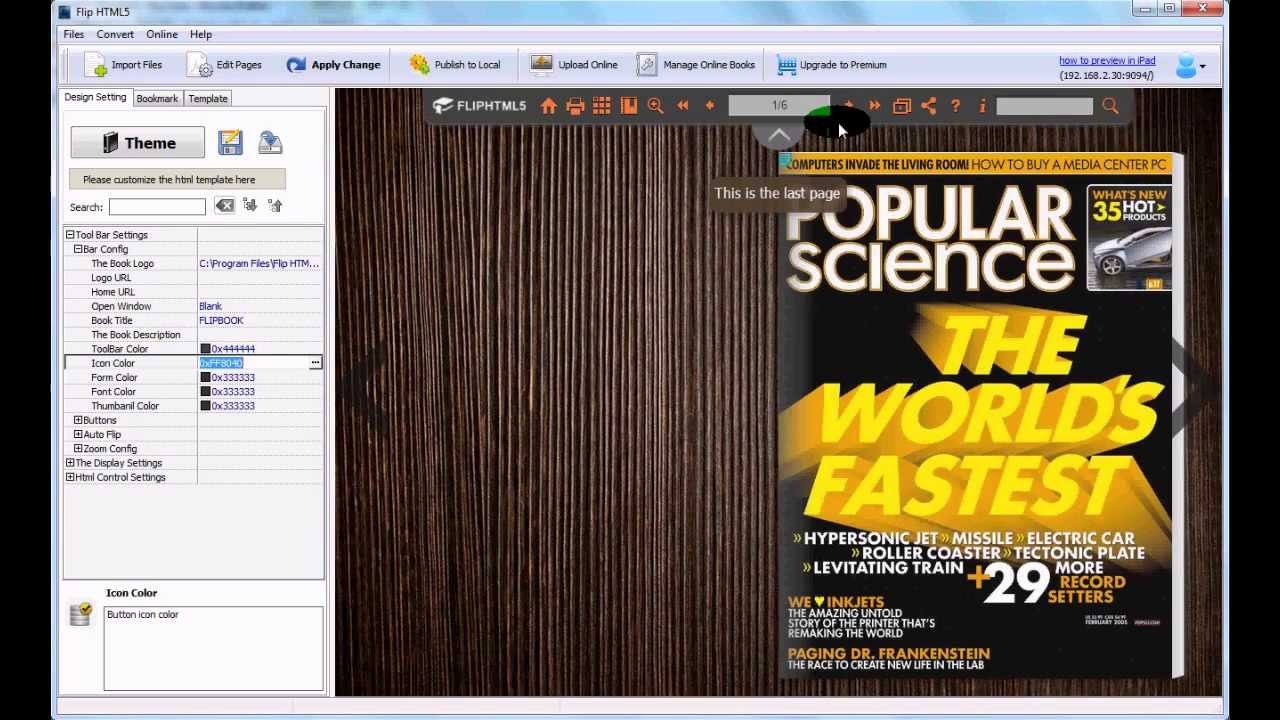Open the flipbook help question mark
This screenshot has height=720, width=1280.
tap(956, 106)
